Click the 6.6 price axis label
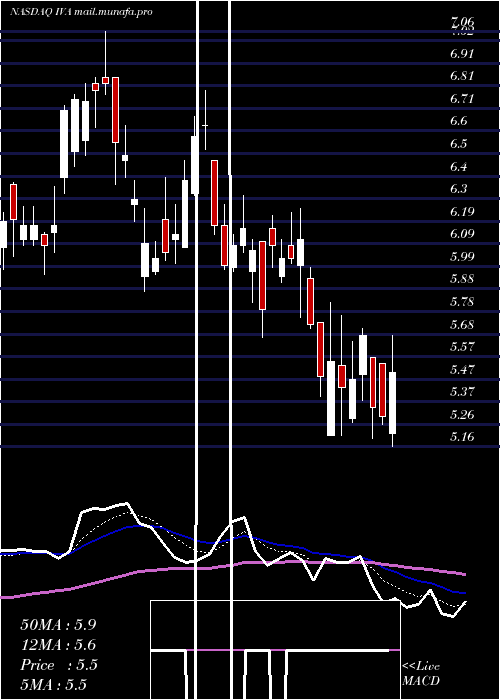 459,121
